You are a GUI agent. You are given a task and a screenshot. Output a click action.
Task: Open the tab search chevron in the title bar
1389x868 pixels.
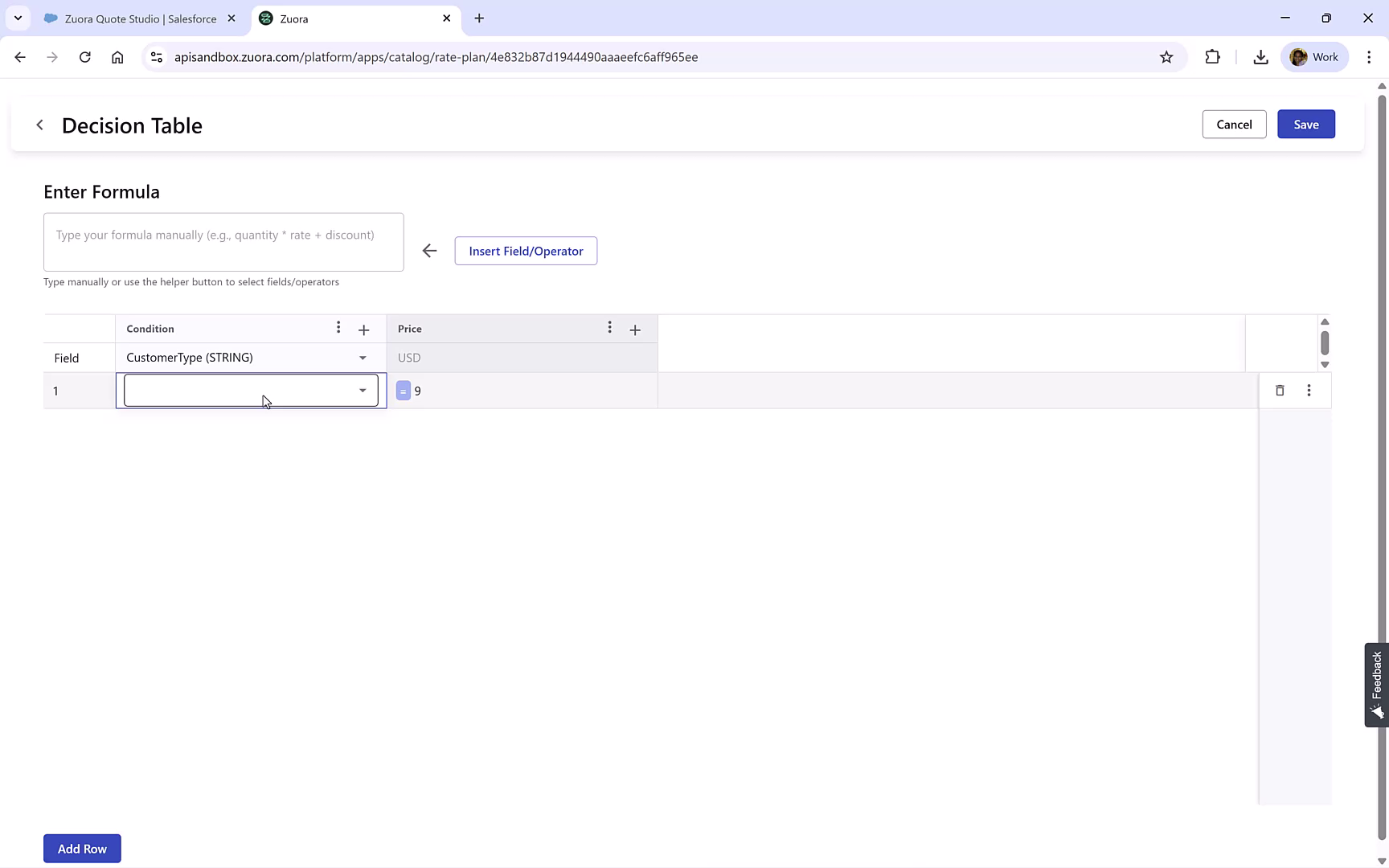coord(18,18)
